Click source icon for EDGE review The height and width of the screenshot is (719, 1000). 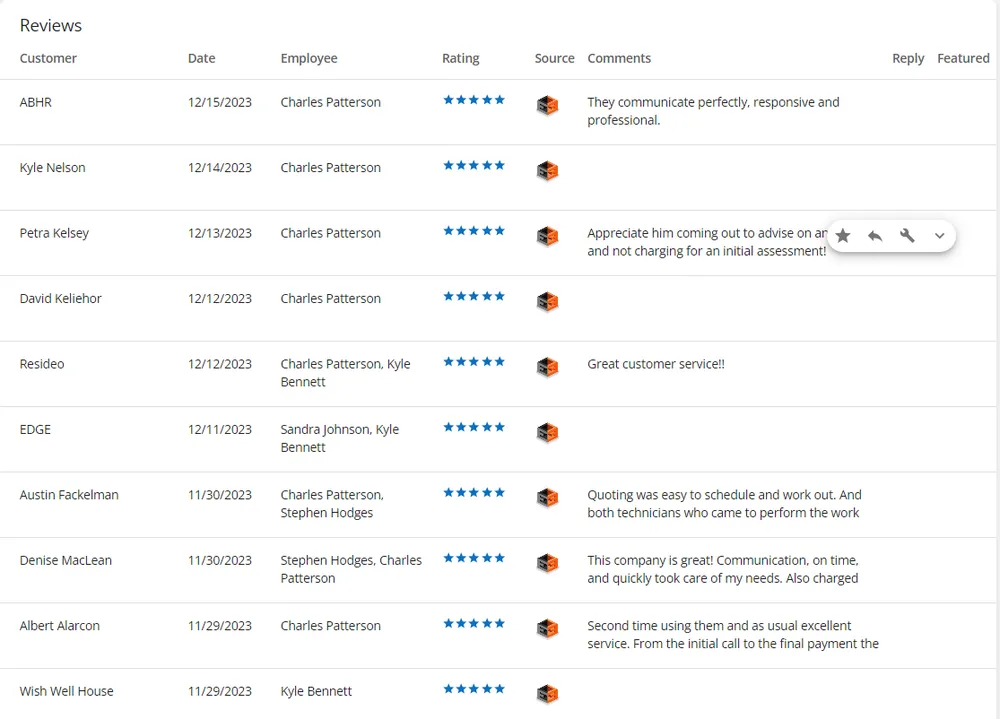click(547, 433)
